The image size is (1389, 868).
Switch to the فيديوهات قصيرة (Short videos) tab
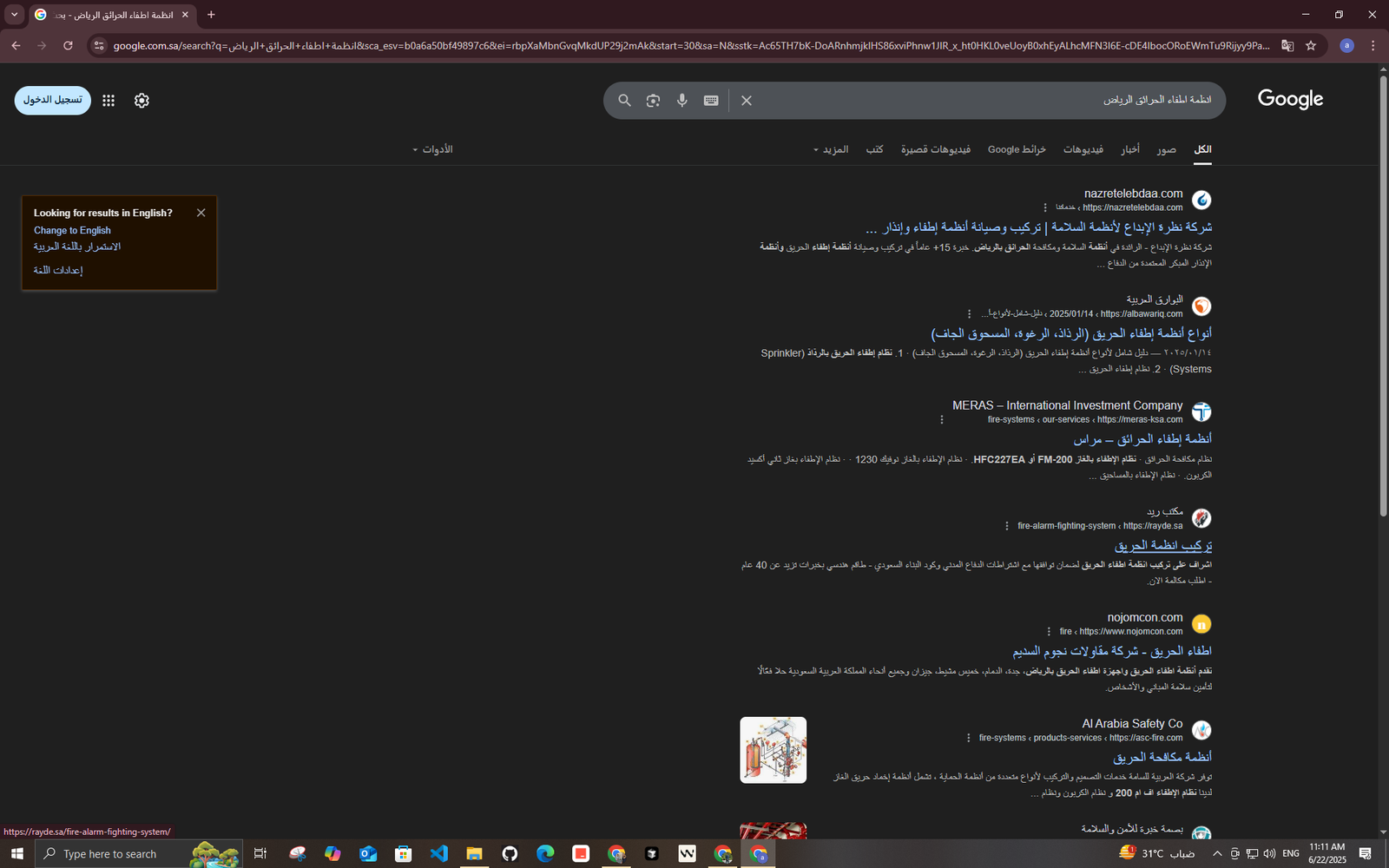pos(936,149)
